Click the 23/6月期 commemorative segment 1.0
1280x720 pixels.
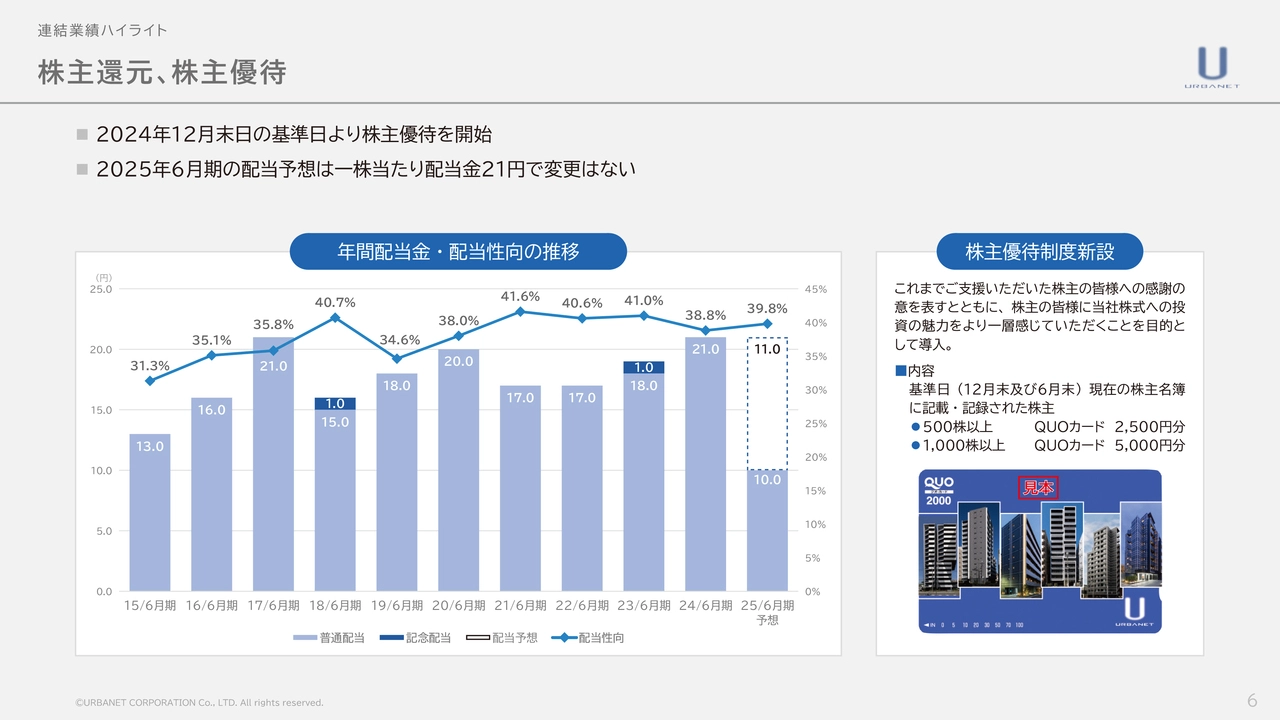[644, 367]
